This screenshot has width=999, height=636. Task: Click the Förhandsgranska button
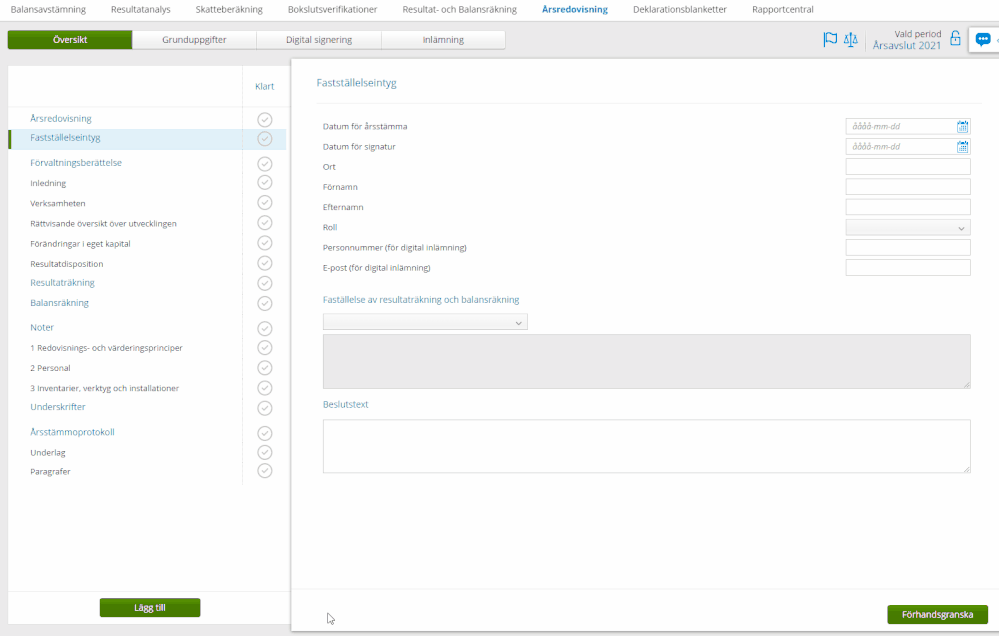937,614
